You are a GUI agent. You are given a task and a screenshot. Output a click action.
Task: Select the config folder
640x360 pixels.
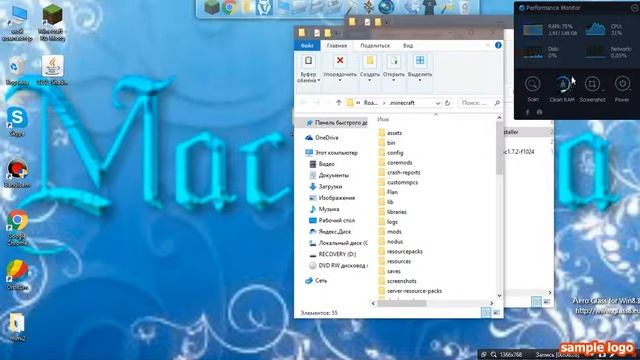391,153
